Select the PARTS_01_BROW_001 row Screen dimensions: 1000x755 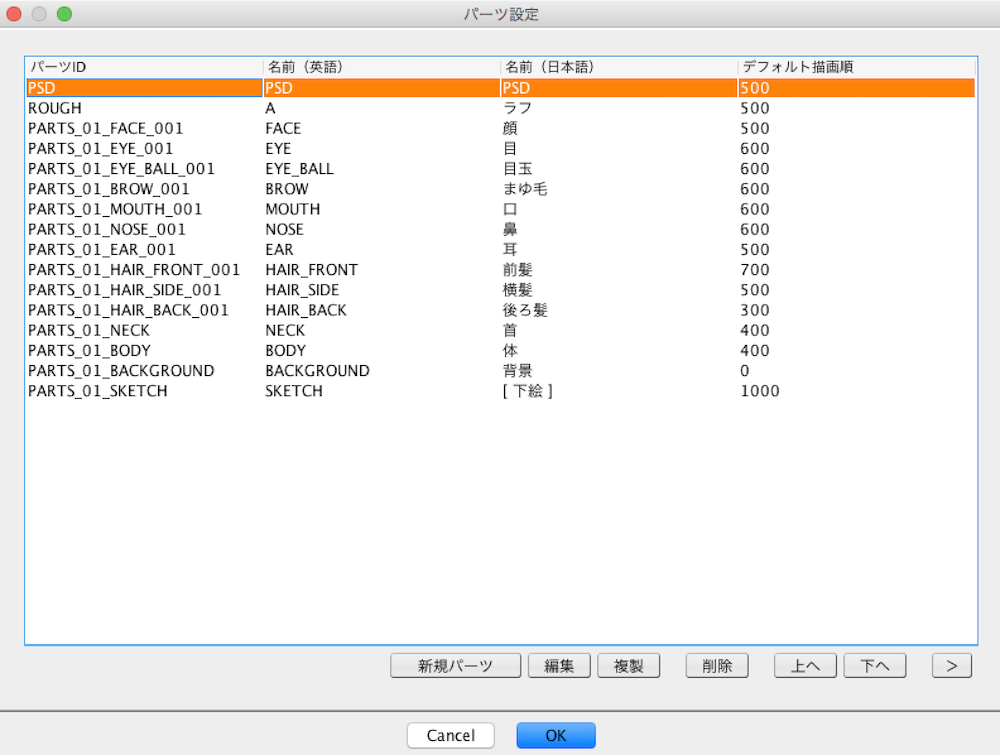pos(501,189)
